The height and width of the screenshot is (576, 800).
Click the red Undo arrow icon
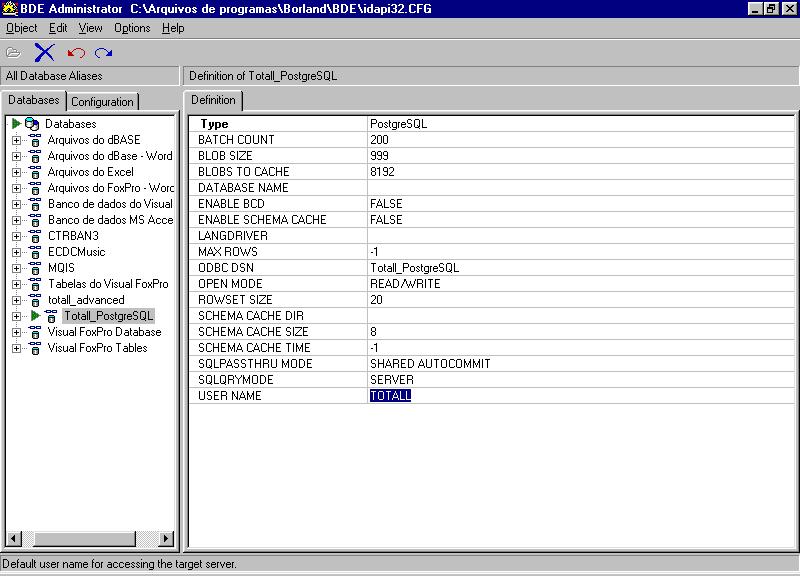[76, 53]
